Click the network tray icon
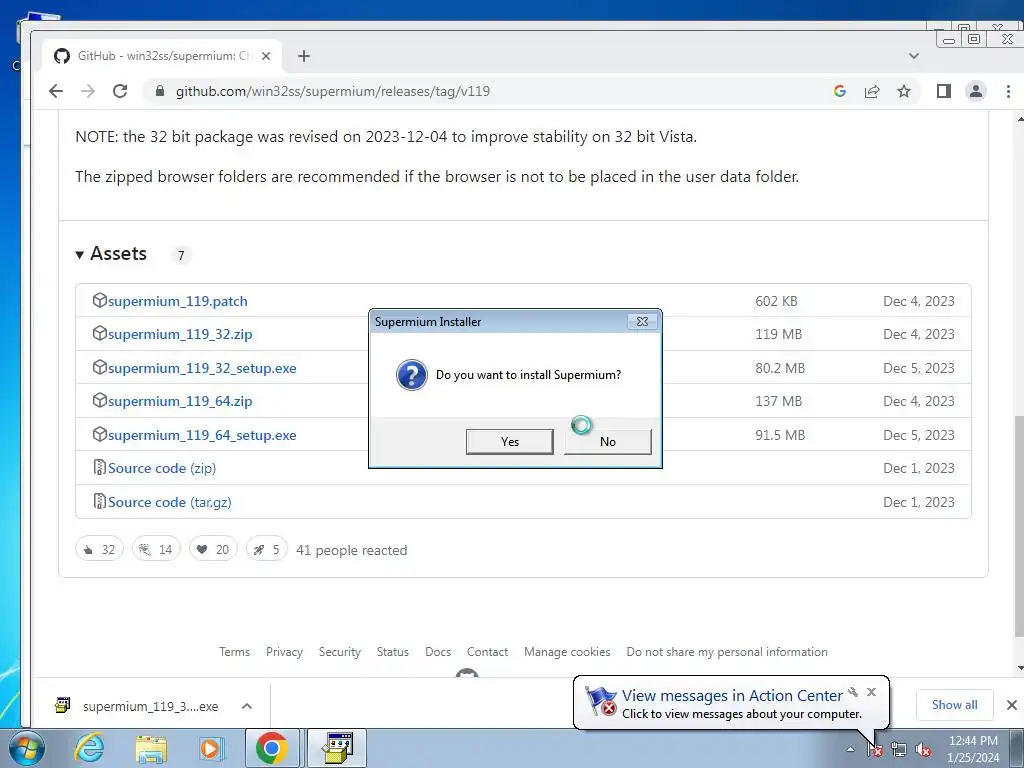 [899, 750]
